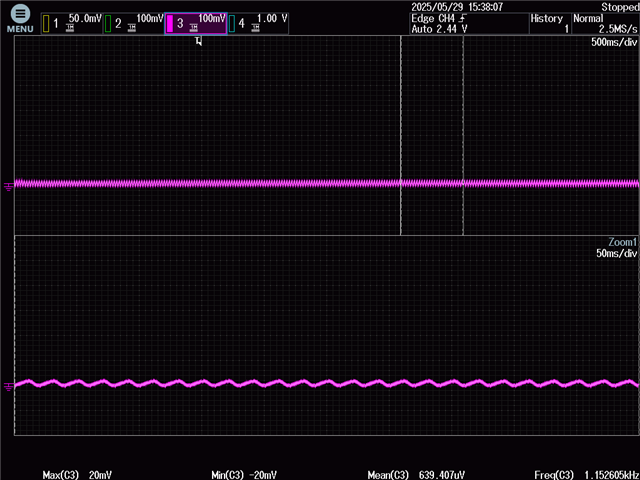Click channel 3 coupling icon under 100mV

tap(193, 28)
